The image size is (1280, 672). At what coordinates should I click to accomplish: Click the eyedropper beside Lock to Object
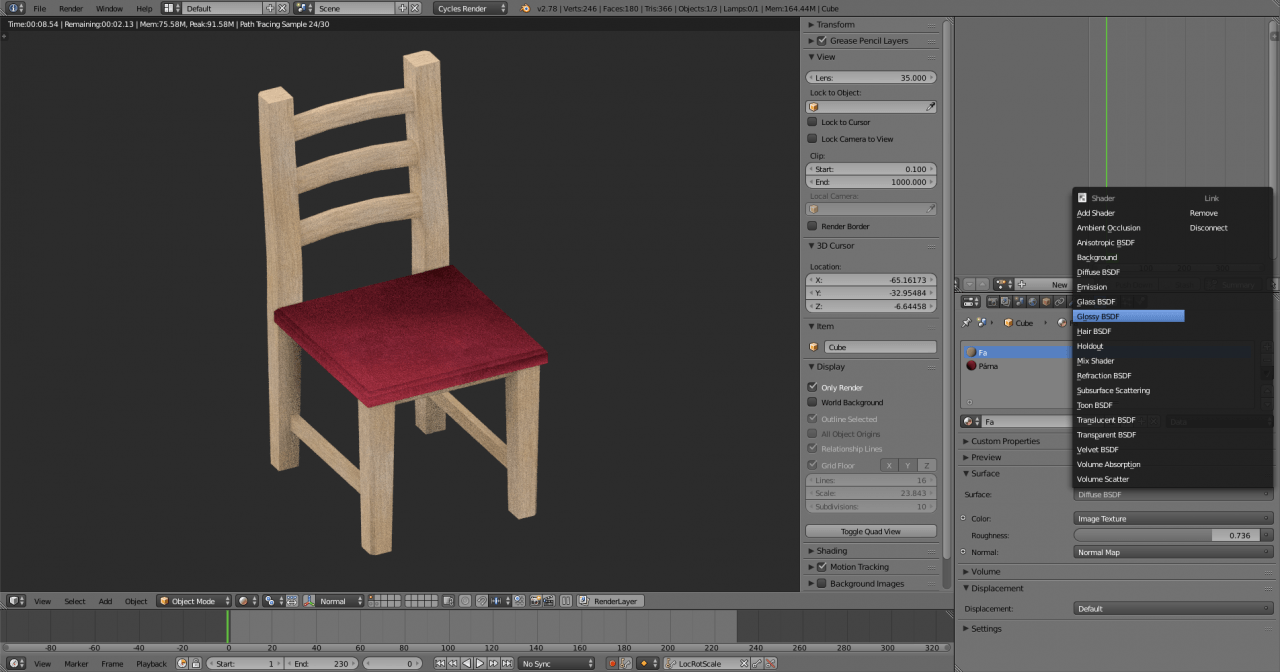click(x=930, y=107)
